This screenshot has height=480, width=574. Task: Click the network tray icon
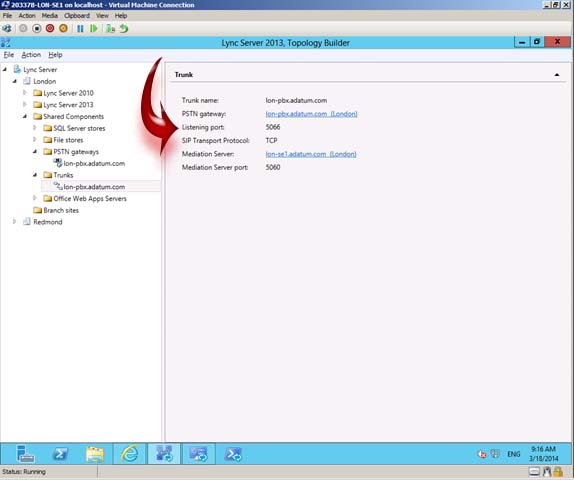click(495, 454)
